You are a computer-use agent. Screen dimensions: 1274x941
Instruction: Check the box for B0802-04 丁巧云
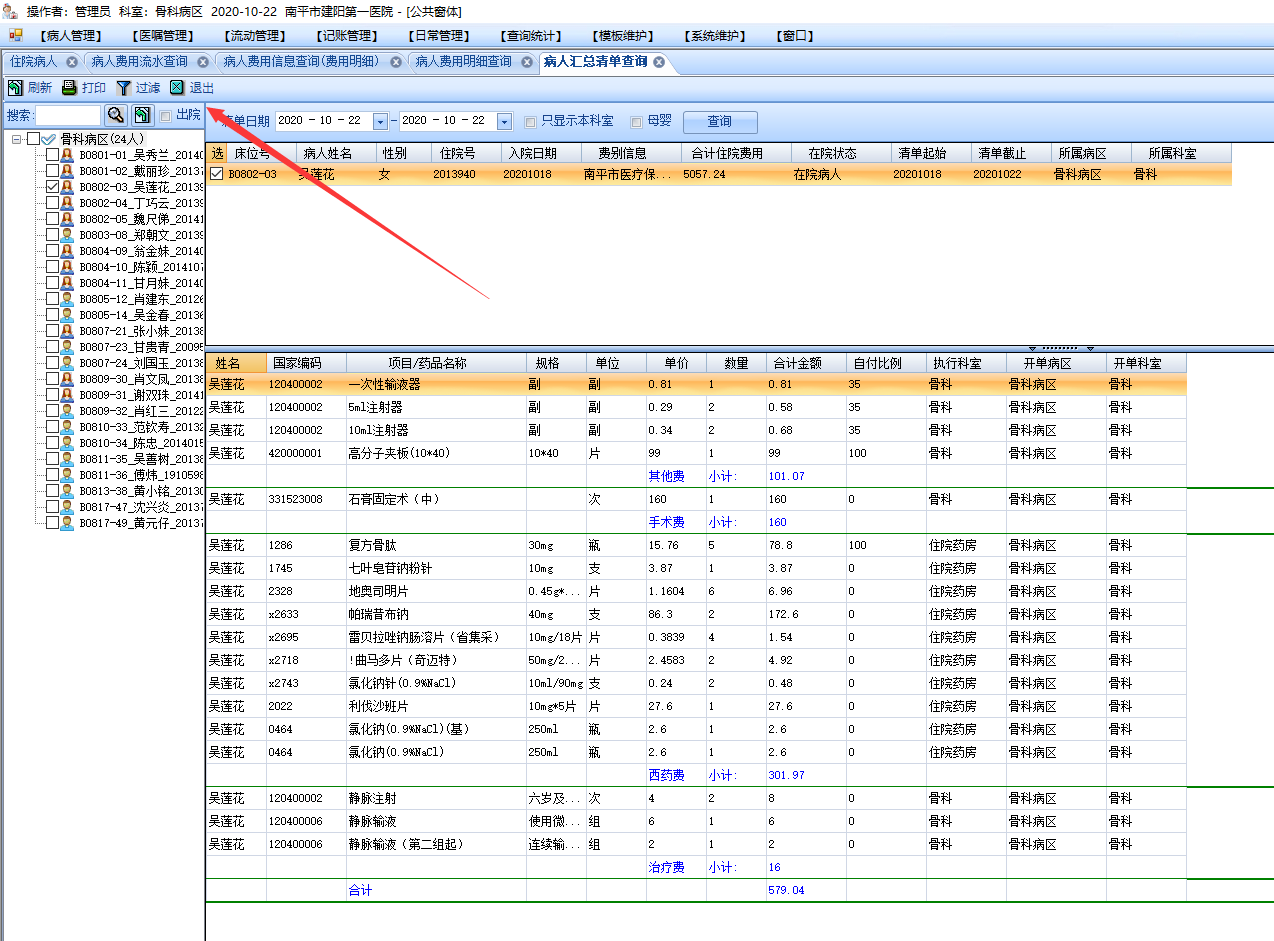click(53, 203)
